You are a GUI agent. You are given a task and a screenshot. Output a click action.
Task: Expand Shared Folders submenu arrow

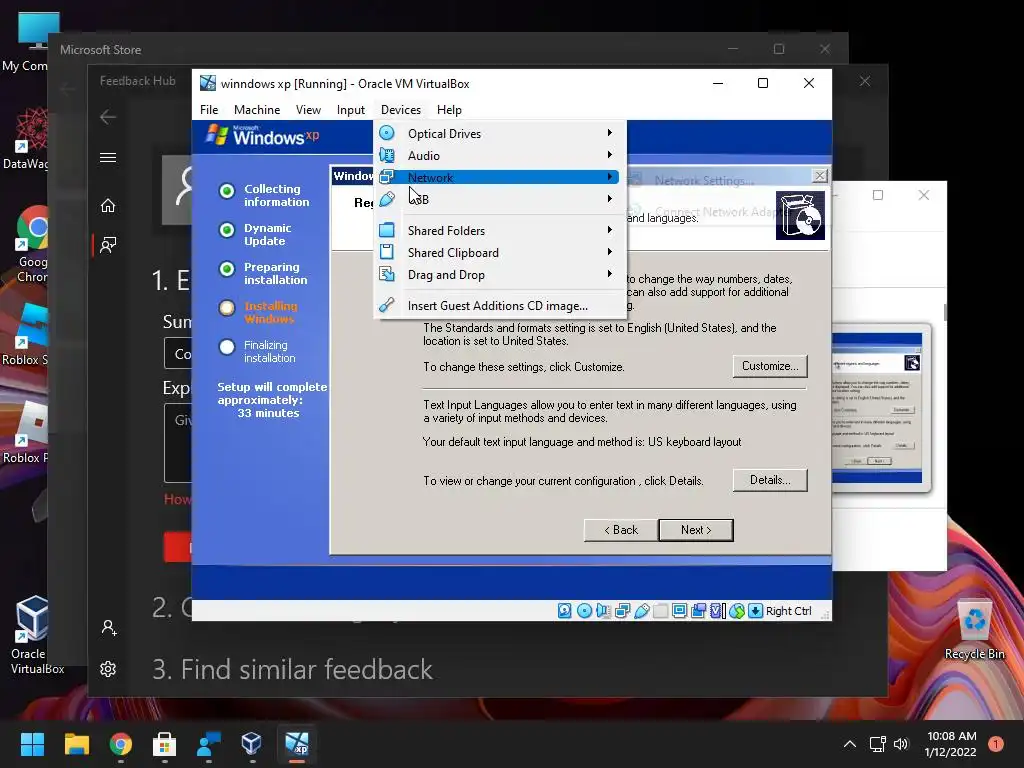point(609,230)
